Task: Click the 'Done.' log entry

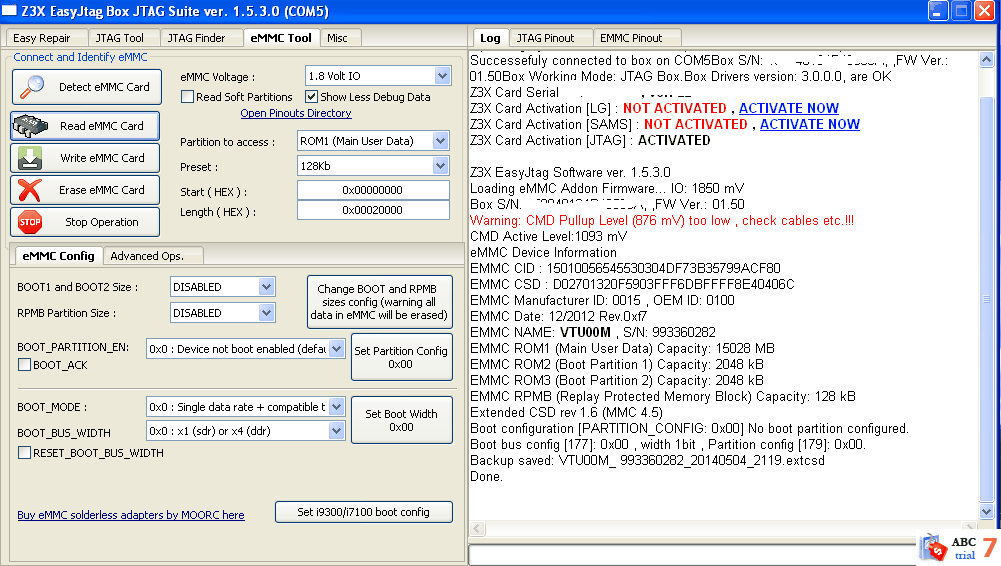Action: pyautogui.click(x=486, y=477)
